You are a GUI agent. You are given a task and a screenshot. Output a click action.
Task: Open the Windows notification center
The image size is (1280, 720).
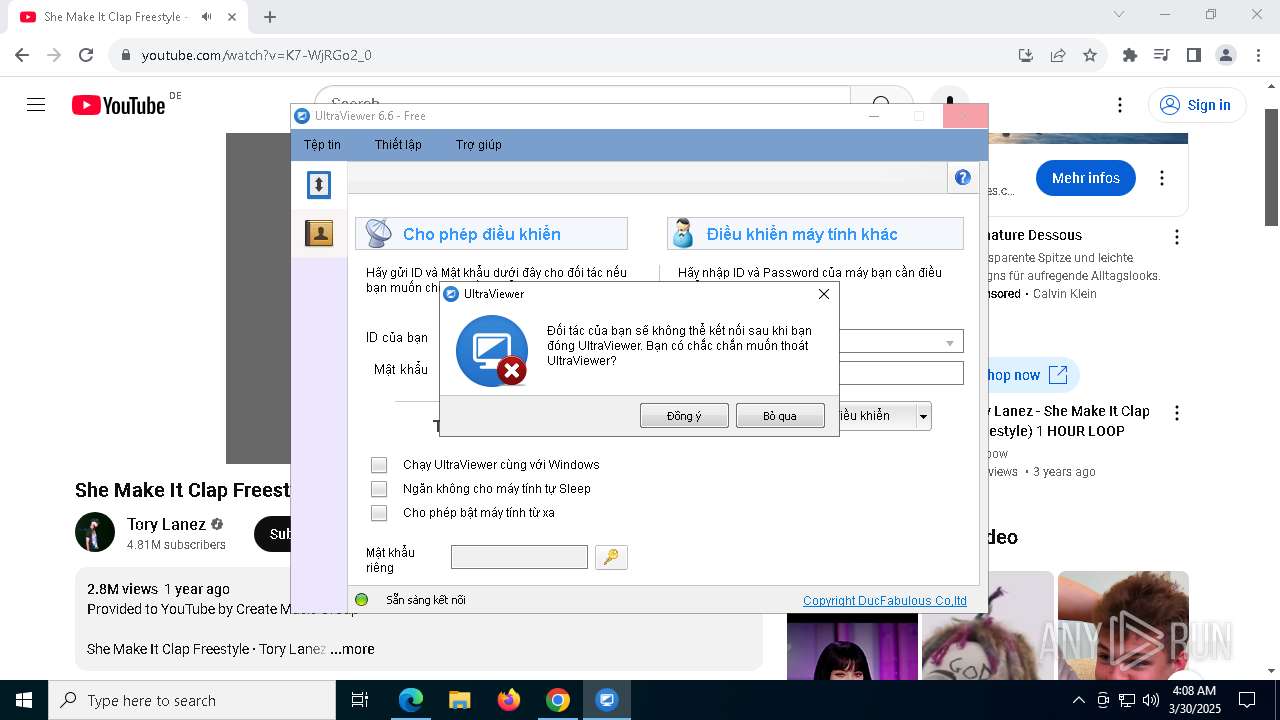pyautogui.click(x=1247, y=700)
